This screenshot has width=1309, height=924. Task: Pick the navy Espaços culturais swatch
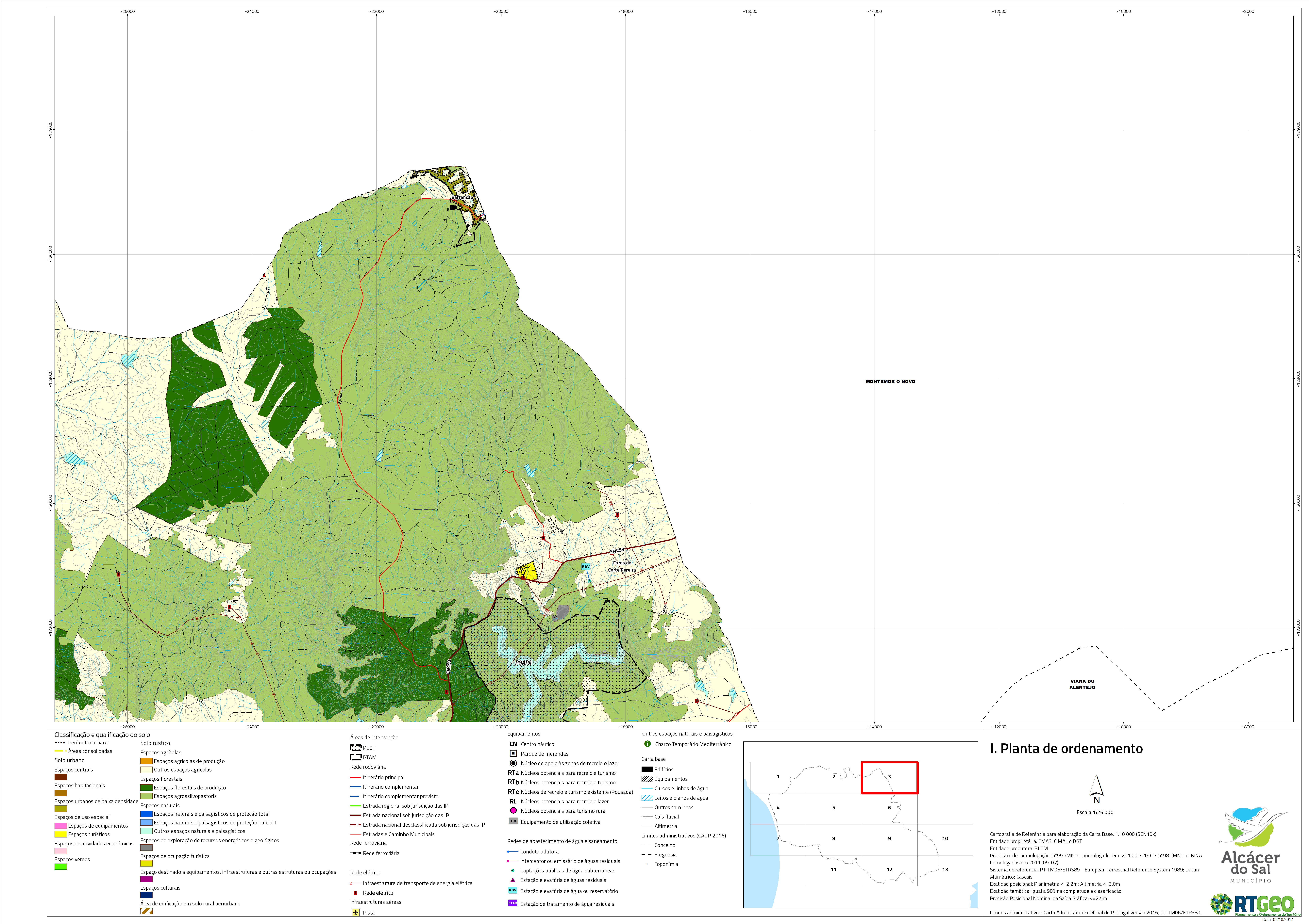click(146, 895)
